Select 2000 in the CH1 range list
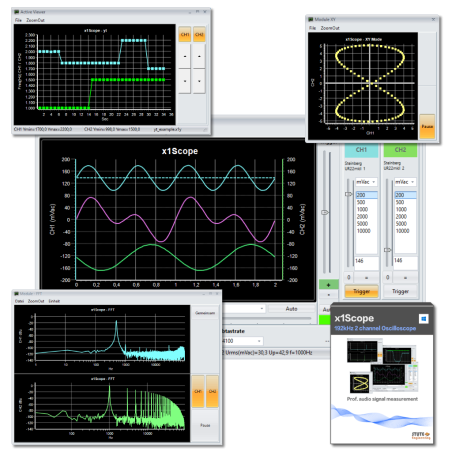 click(x=367, y=217)
